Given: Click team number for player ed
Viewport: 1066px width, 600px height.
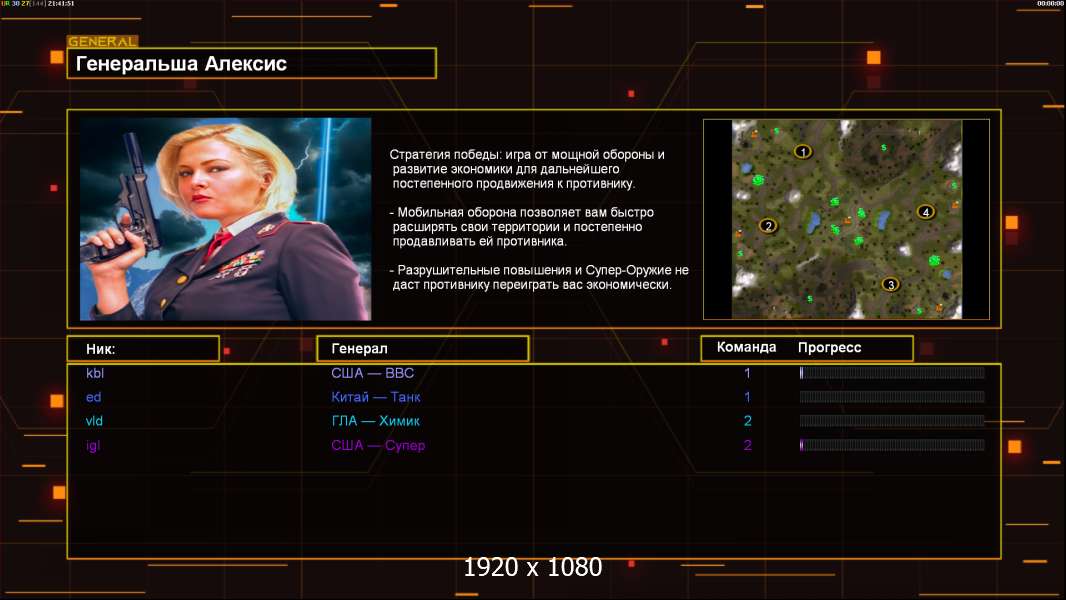Looking at the screenshot, I should pos(747,397).
